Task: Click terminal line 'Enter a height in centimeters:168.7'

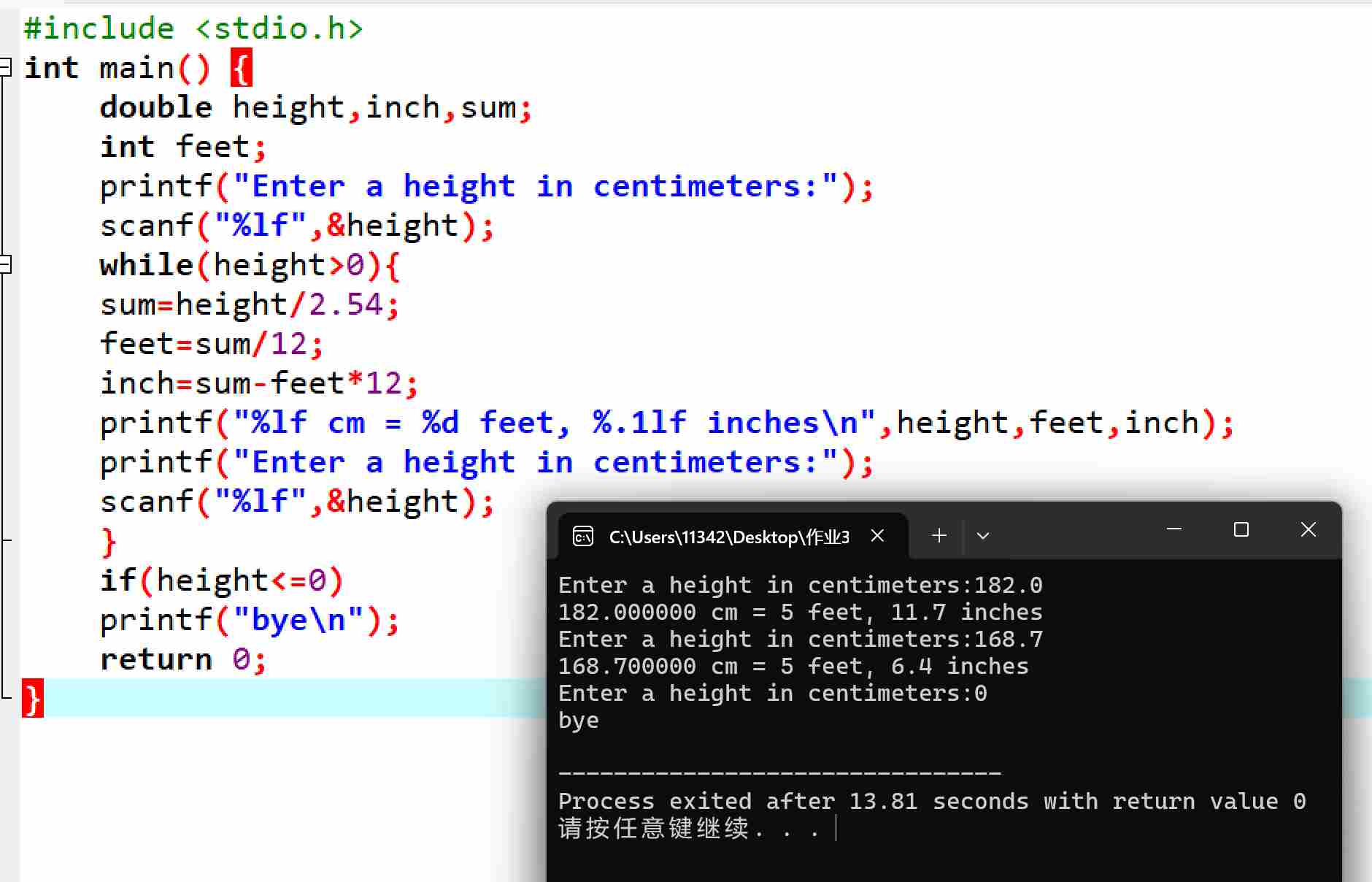Action: coord(801,639)
